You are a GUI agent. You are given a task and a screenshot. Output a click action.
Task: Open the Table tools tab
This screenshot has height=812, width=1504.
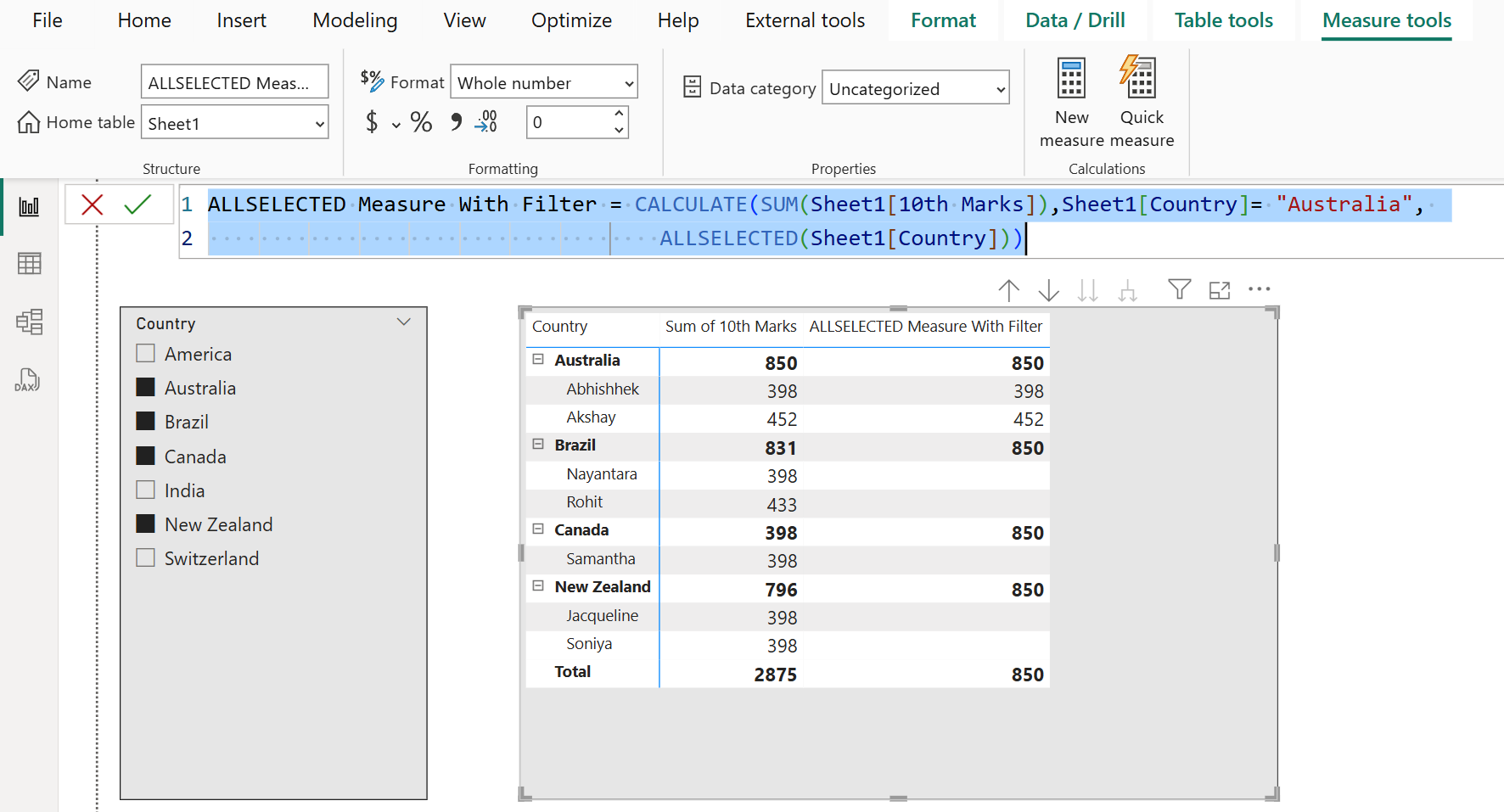click(1222, 20)
